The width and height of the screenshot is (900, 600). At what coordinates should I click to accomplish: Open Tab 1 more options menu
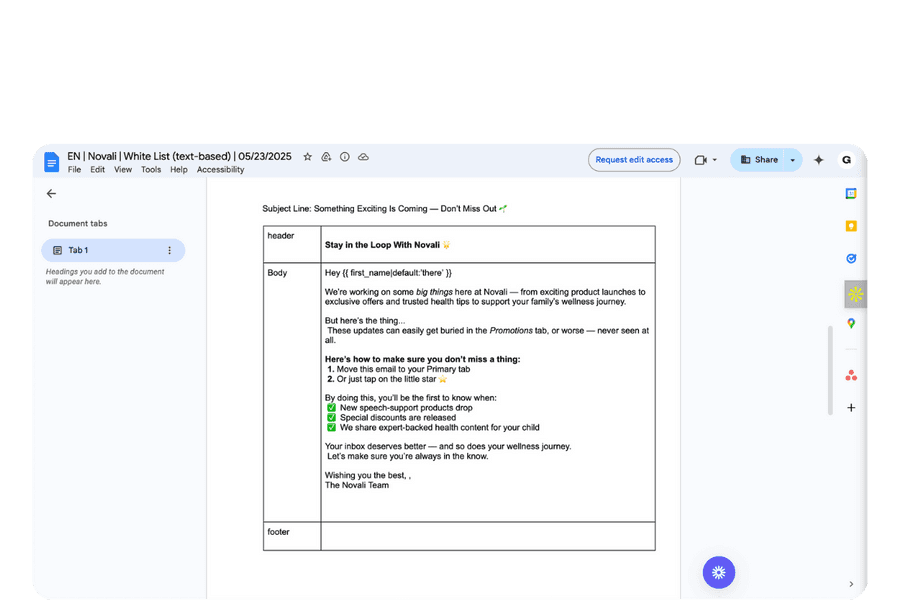click(169, 250)
